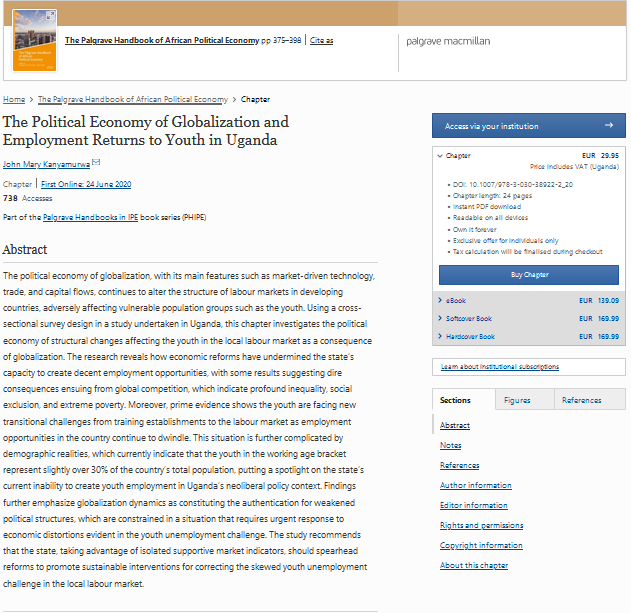Open author John Mary Kanyamurwa link

coord(46,164)
